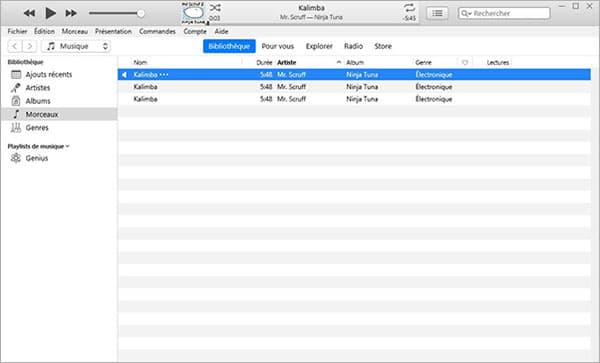
Task: Go forward with the right arrow button
Action: [x=29, y=46]
